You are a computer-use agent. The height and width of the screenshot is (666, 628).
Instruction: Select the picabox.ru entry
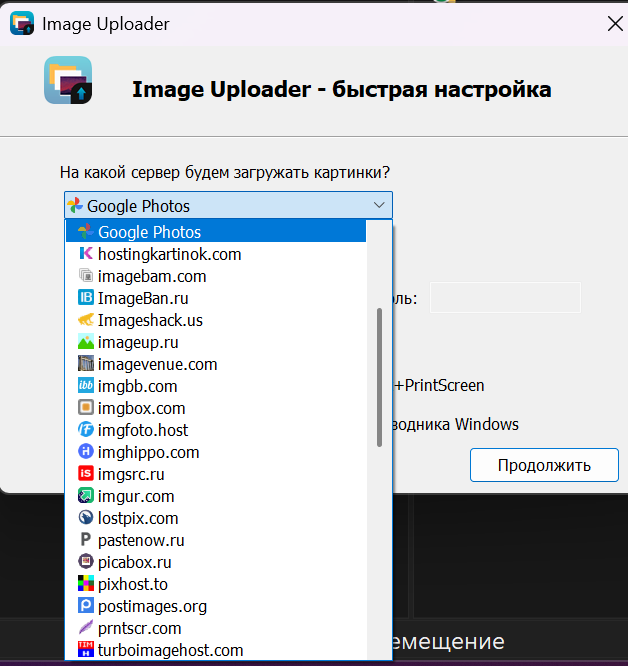click(216, 562)
